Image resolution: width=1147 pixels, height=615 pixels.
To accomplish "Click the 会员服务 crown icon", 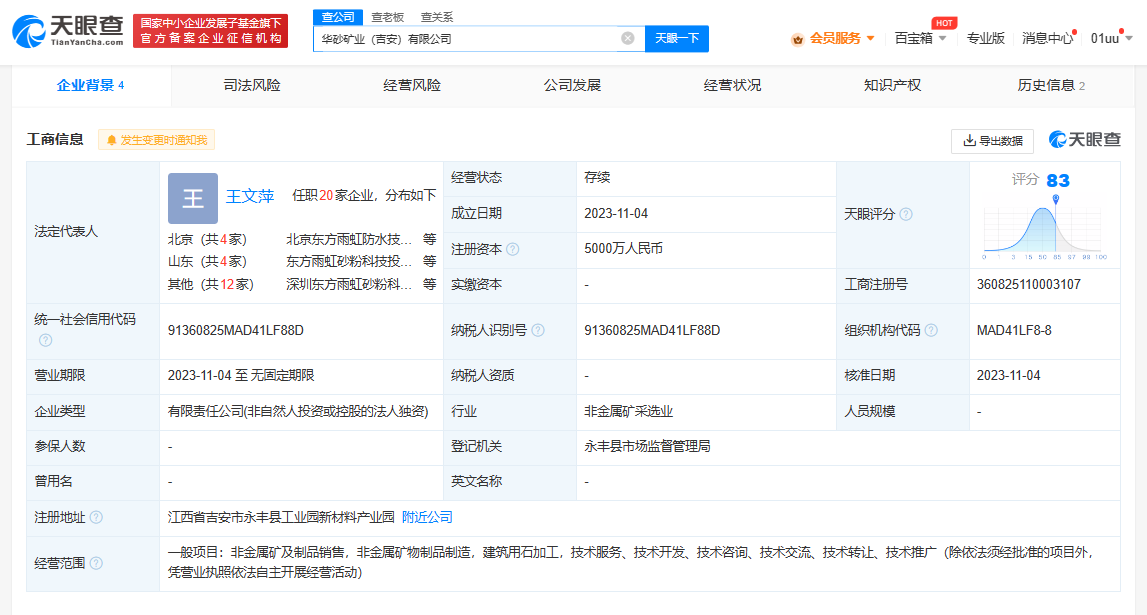I will point(797,39).
